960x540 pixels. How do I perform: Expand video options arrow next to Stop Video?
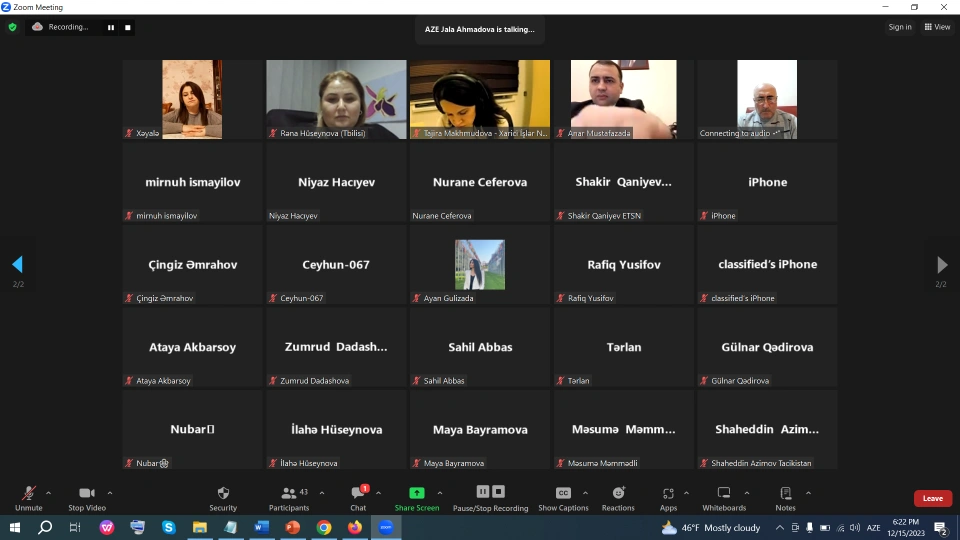tap(109, 492)
